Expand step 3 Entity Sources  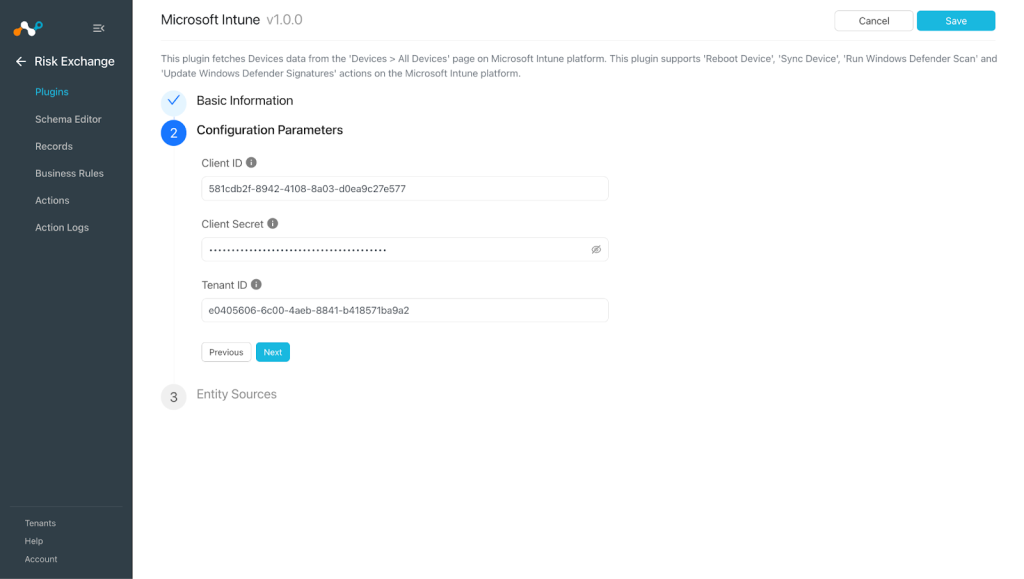(236, 394)
